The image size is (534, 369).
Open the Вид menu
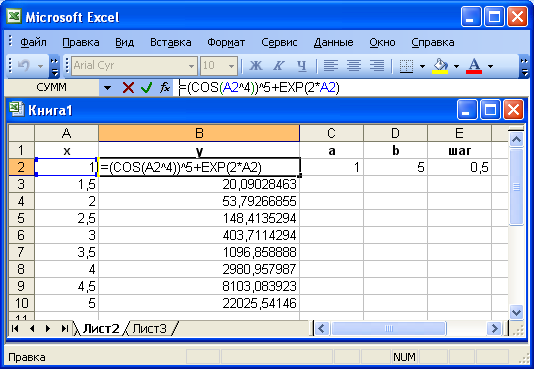(124, 43)
